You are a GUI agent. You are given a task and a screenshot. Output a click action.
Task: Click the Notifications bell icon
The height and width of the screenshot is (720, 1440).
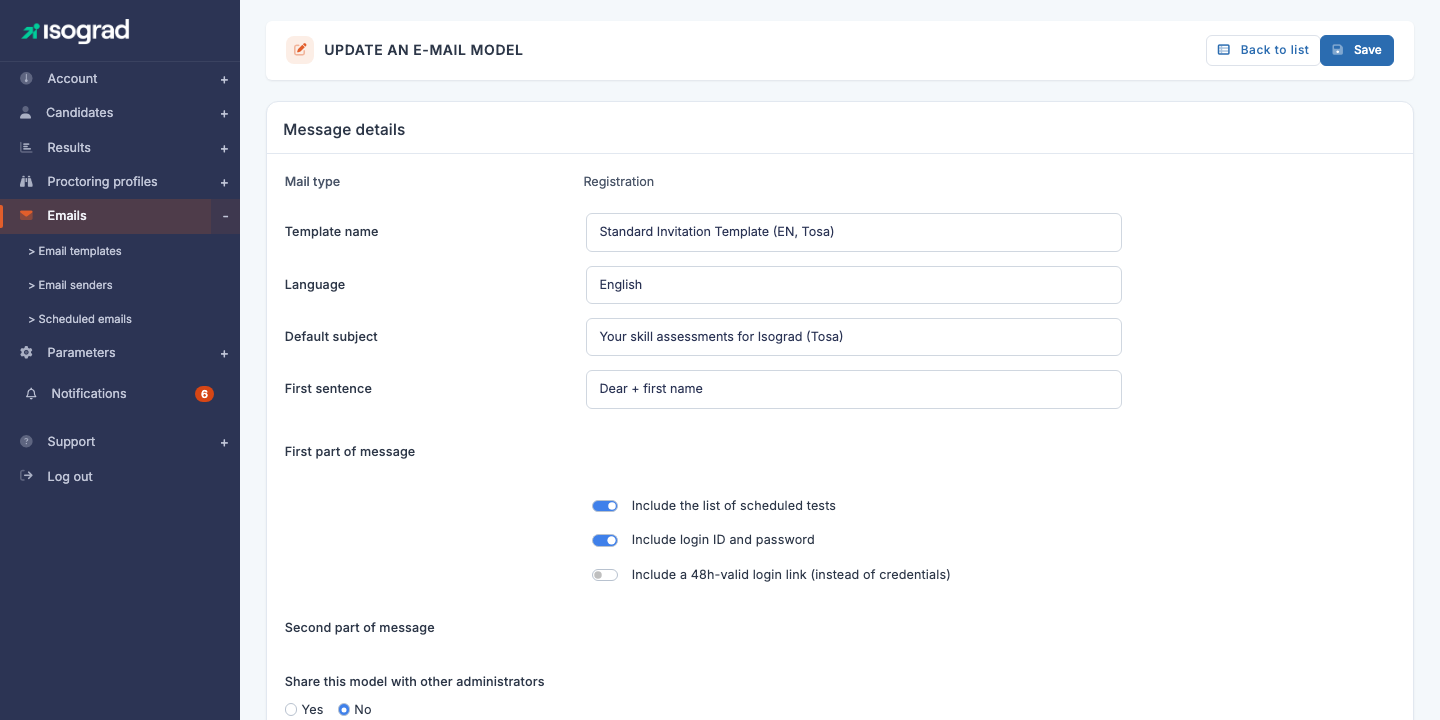tap(32, 393)
